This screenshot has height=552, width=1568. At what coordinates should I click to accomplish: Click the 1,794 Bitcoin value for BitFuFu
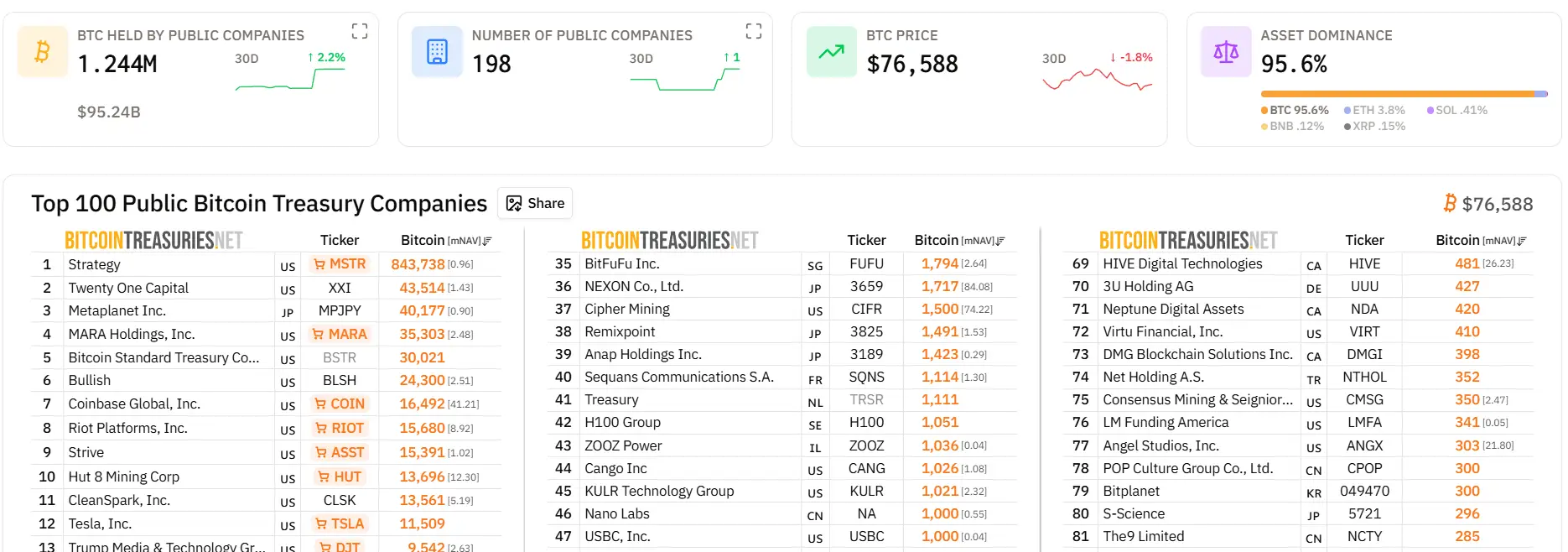click(939, 263)
